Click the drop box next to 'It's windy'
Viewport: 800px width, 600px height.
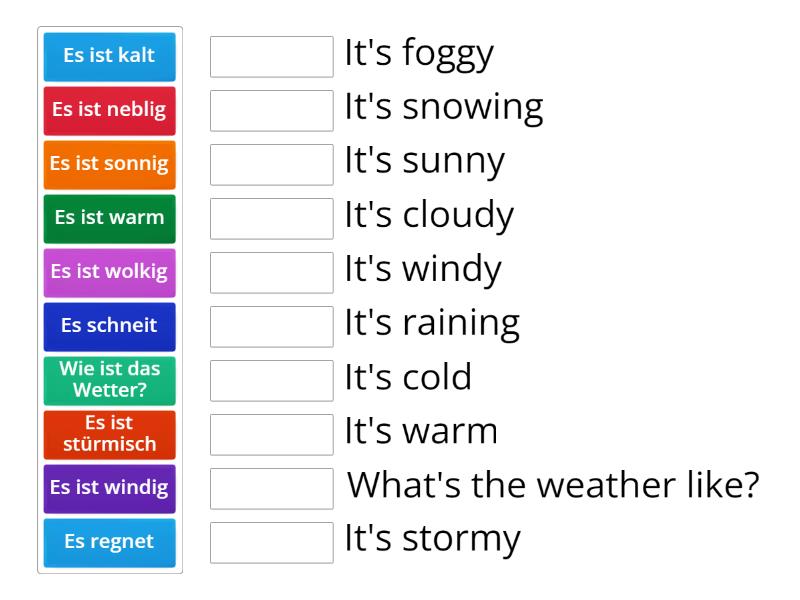tap(272, 273)
